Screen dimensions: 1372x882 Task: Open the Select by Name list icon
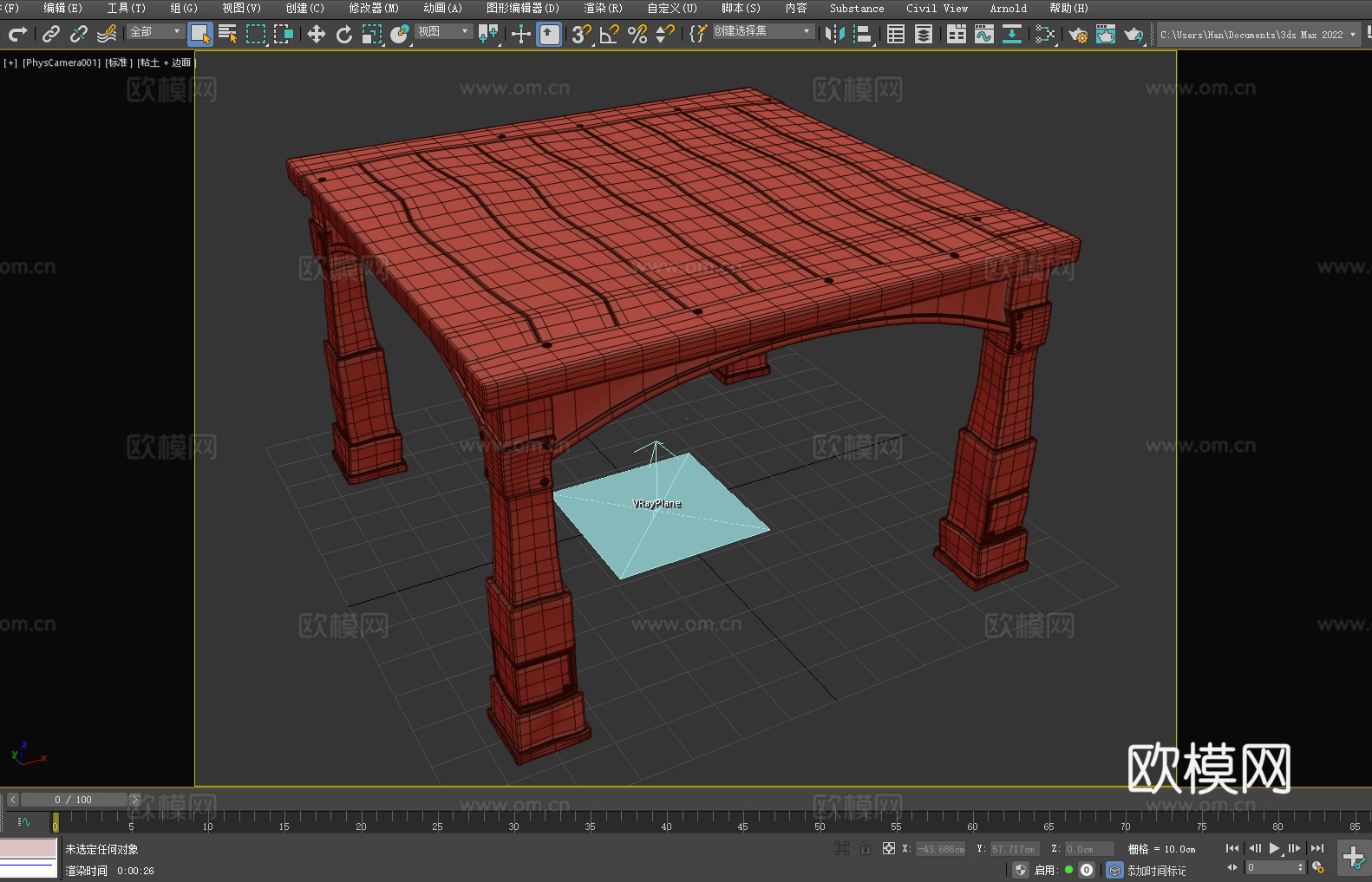[228, 34]
